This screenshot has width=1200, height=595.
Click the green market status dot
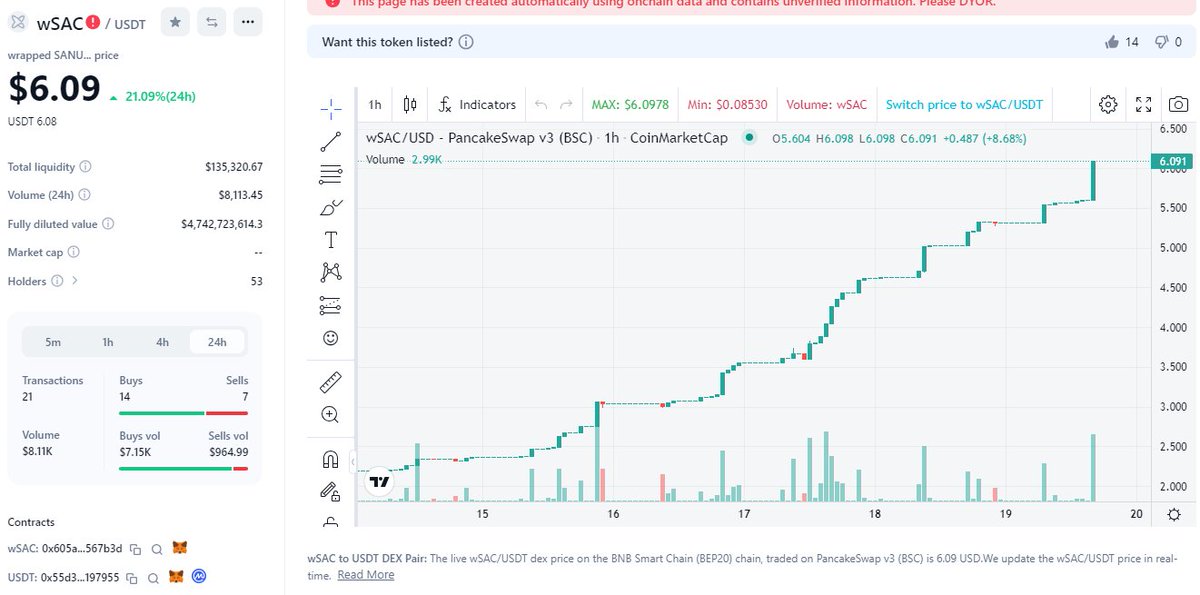pyautogui.click(x=748, y=138)
